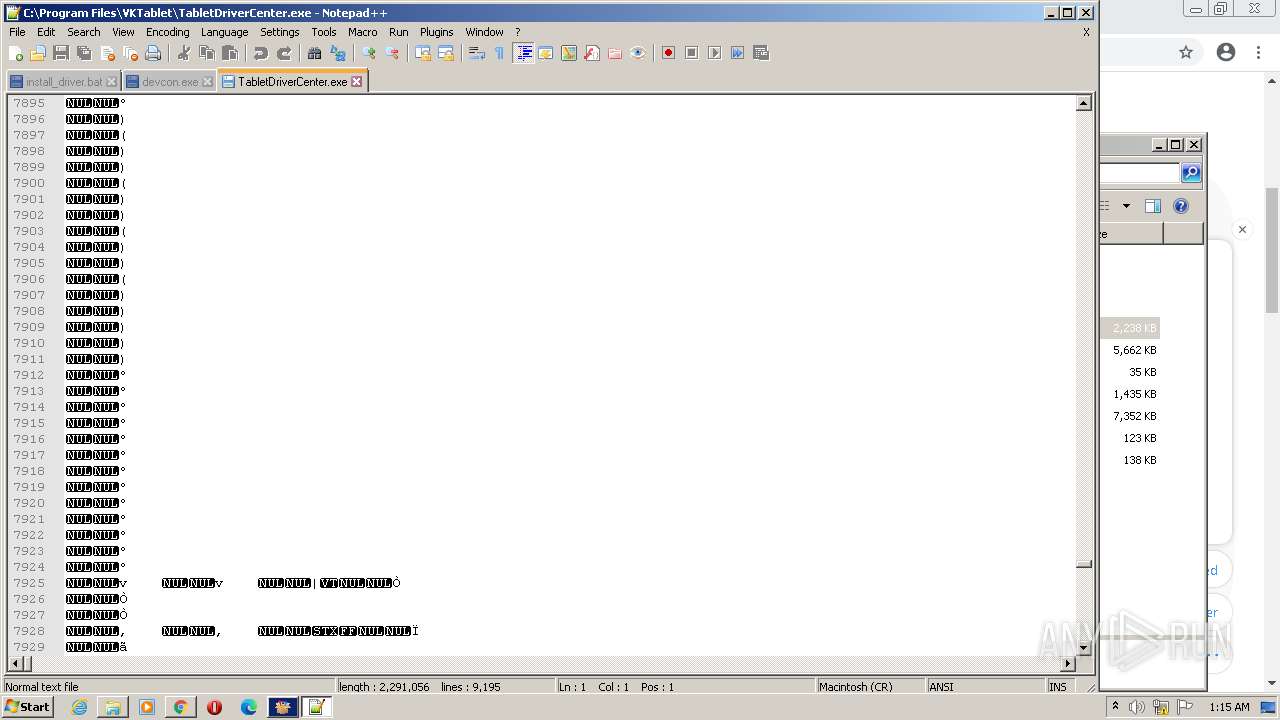Click line number 7925 in margin

pyautogui.click(x=28, y=583)
